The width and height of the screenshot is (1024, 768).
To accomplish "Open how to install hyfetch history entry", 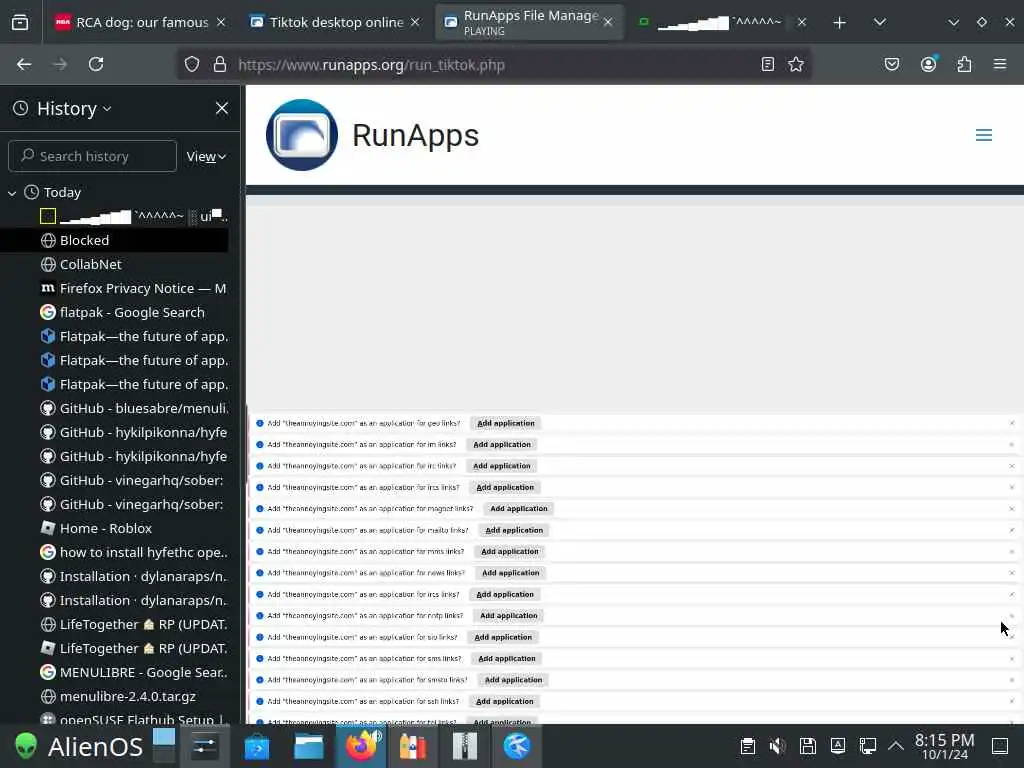I will (x=114, y=552).
